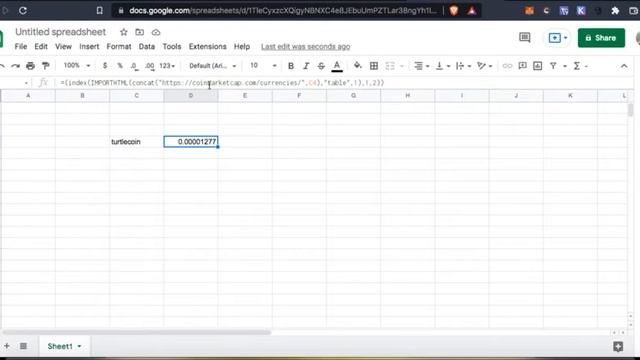Increase decimal places
Viewport: 640px width, 360px height.
[x=150, y=66]
